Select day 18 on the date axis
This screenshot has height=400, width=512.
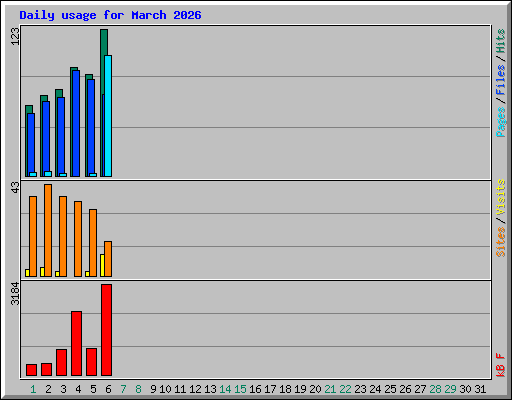pos(285,389)
